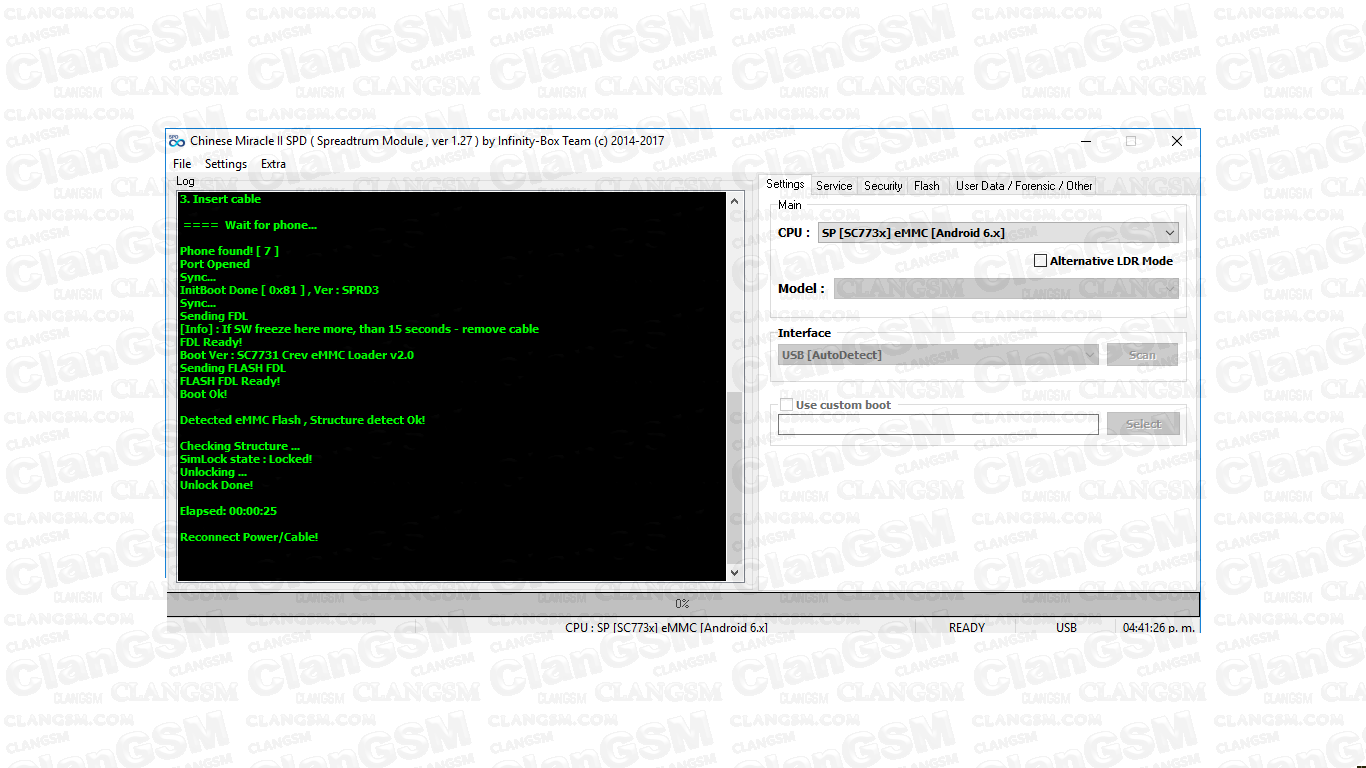1366x768 pixels.
Task: Open the Settings menu
Action: pyautogui.click(x=226, y=164)
